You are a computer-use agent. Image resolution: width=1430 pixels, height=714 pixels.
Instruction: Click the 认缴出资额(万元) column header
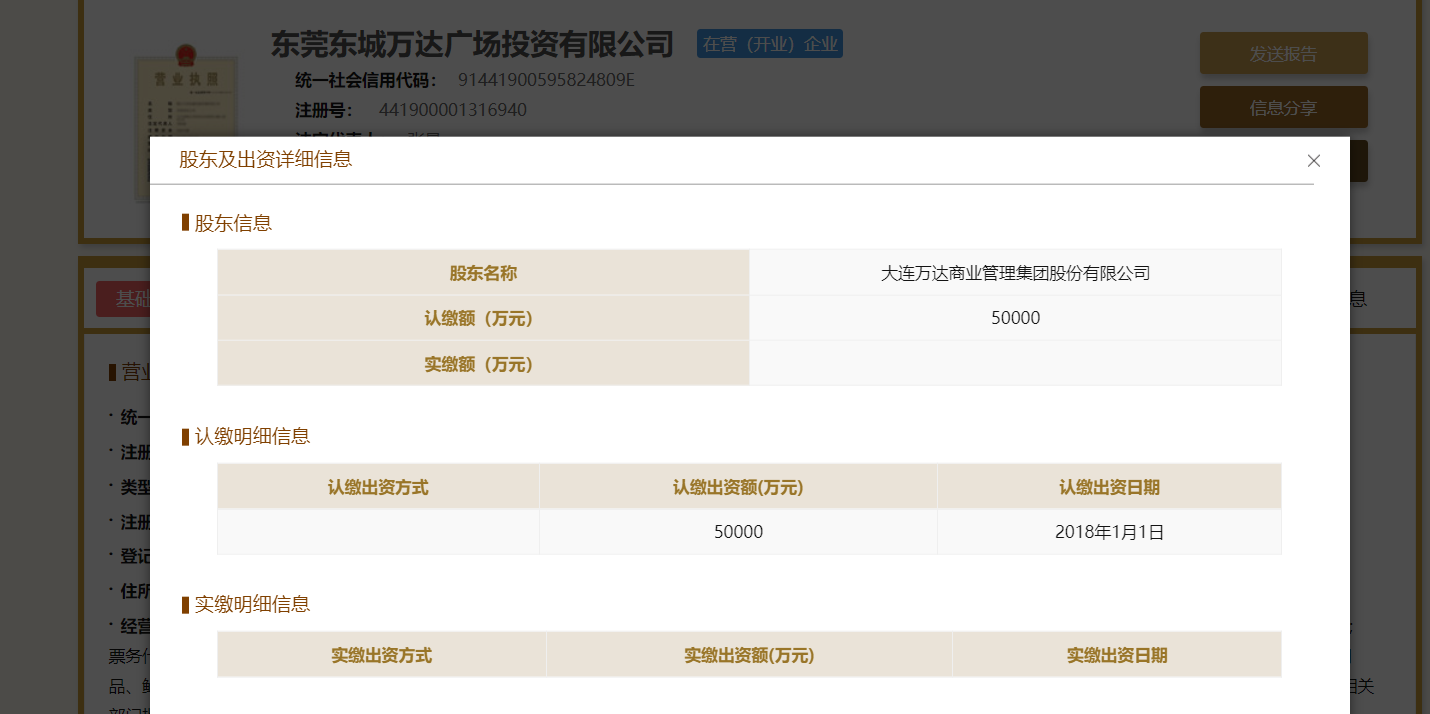[x=738, y=487]
